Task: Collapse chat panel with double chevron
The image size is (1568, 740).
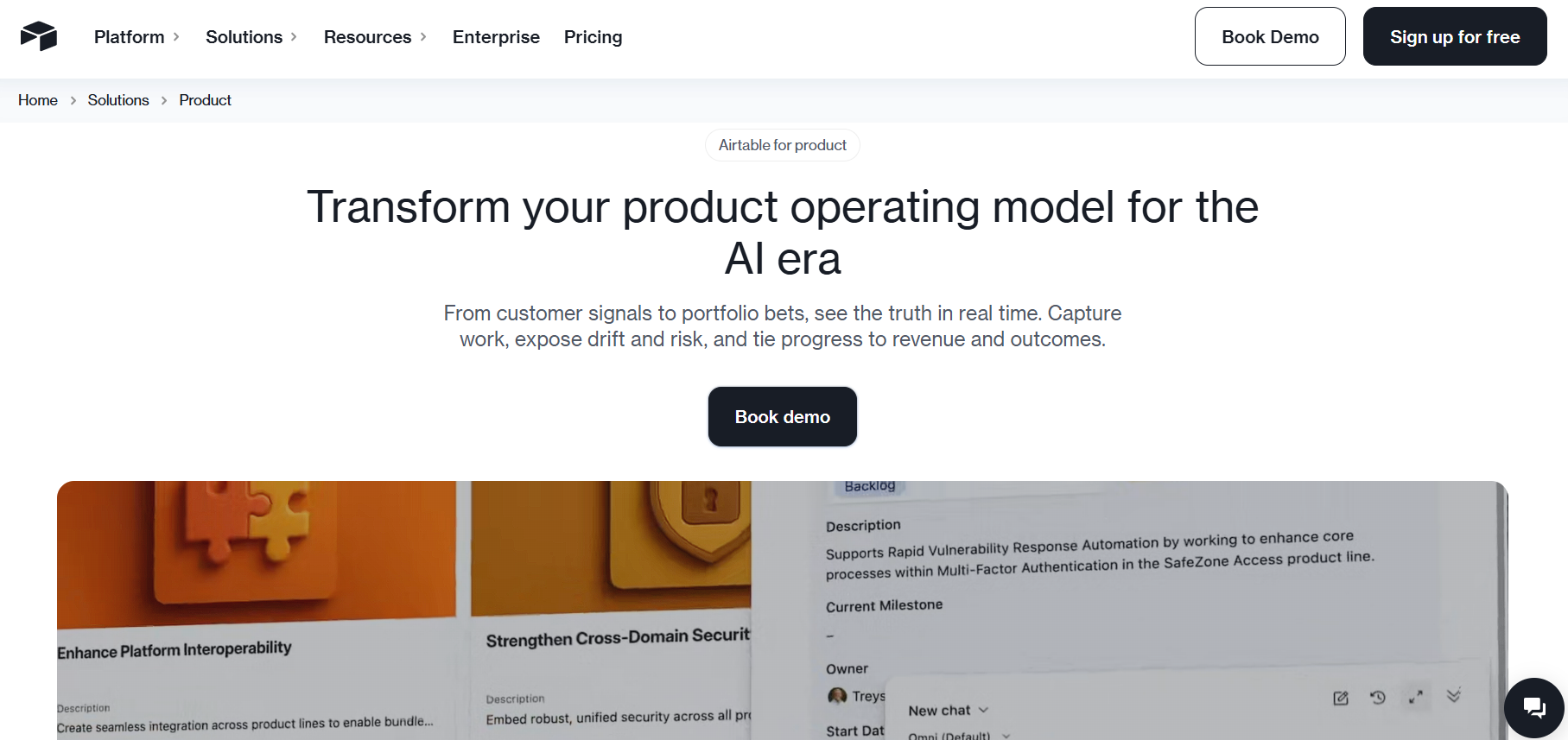Action: tap(1454, 695)
